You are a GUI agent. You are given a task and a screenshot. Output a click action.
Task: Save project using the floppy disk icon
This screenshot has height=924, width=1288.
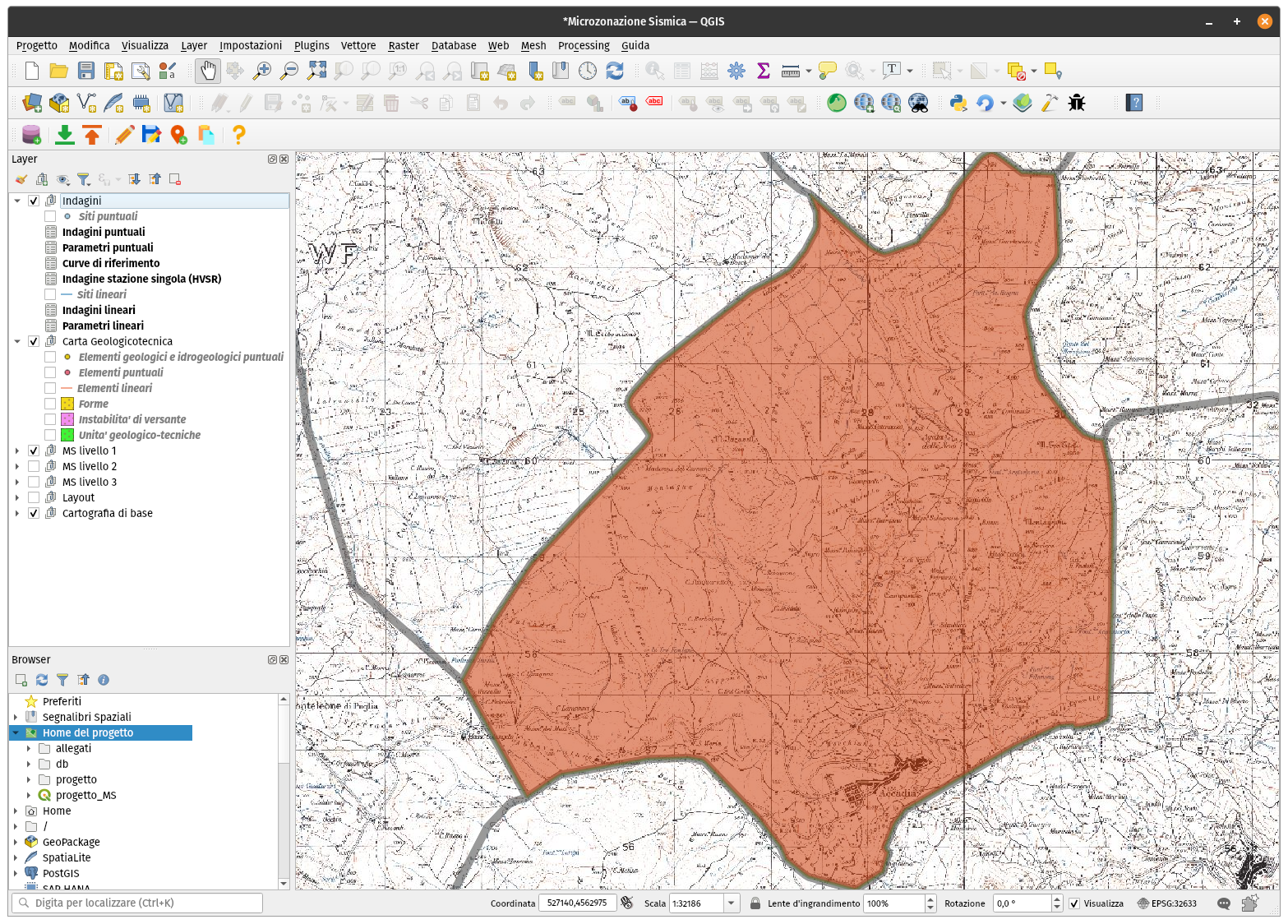(85, 72)
